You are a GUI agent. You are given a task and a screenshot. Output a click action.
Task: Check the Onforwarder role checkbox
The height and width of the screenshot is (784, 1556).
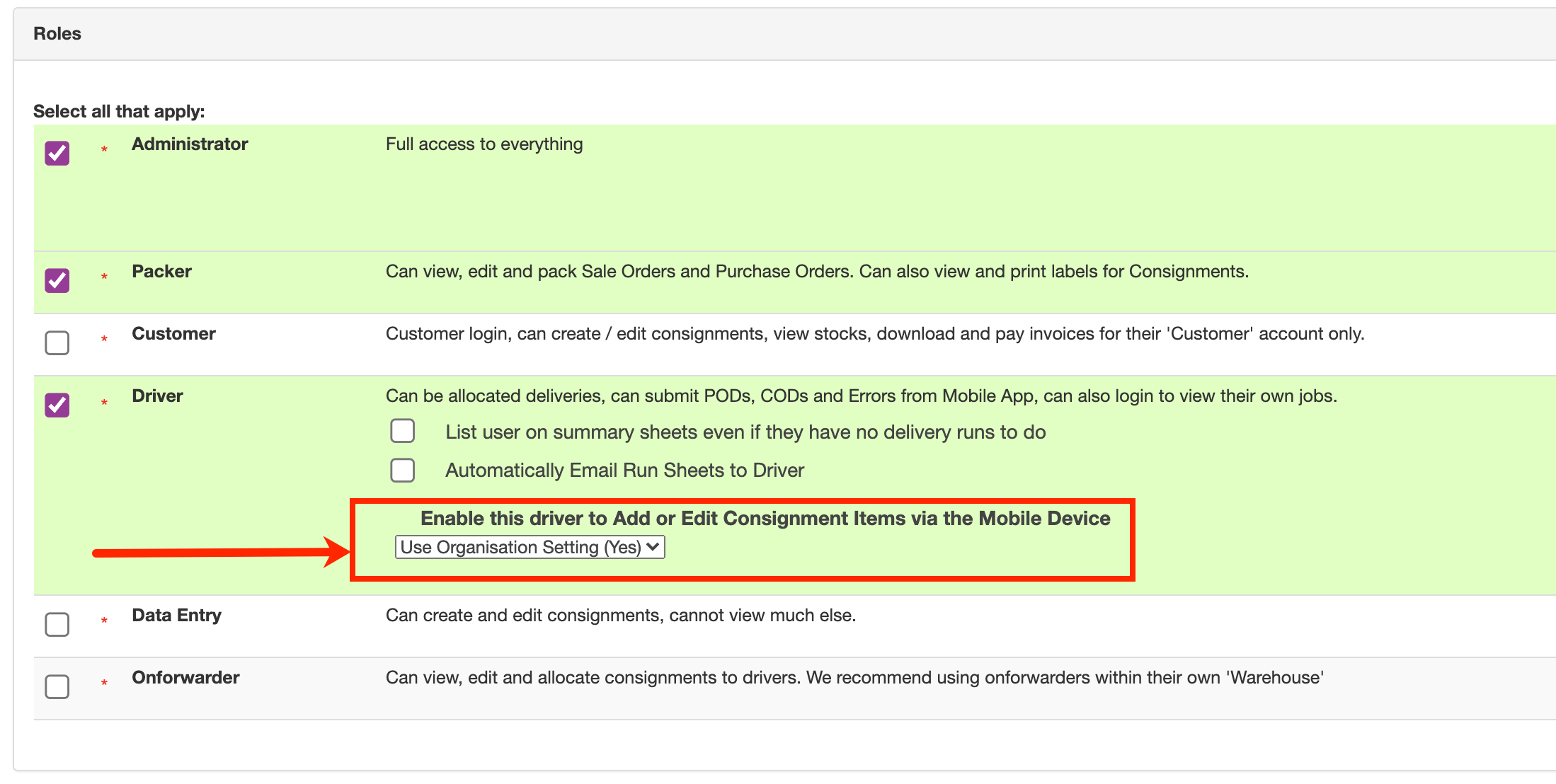pyautogui.click(x=57, y=686)
